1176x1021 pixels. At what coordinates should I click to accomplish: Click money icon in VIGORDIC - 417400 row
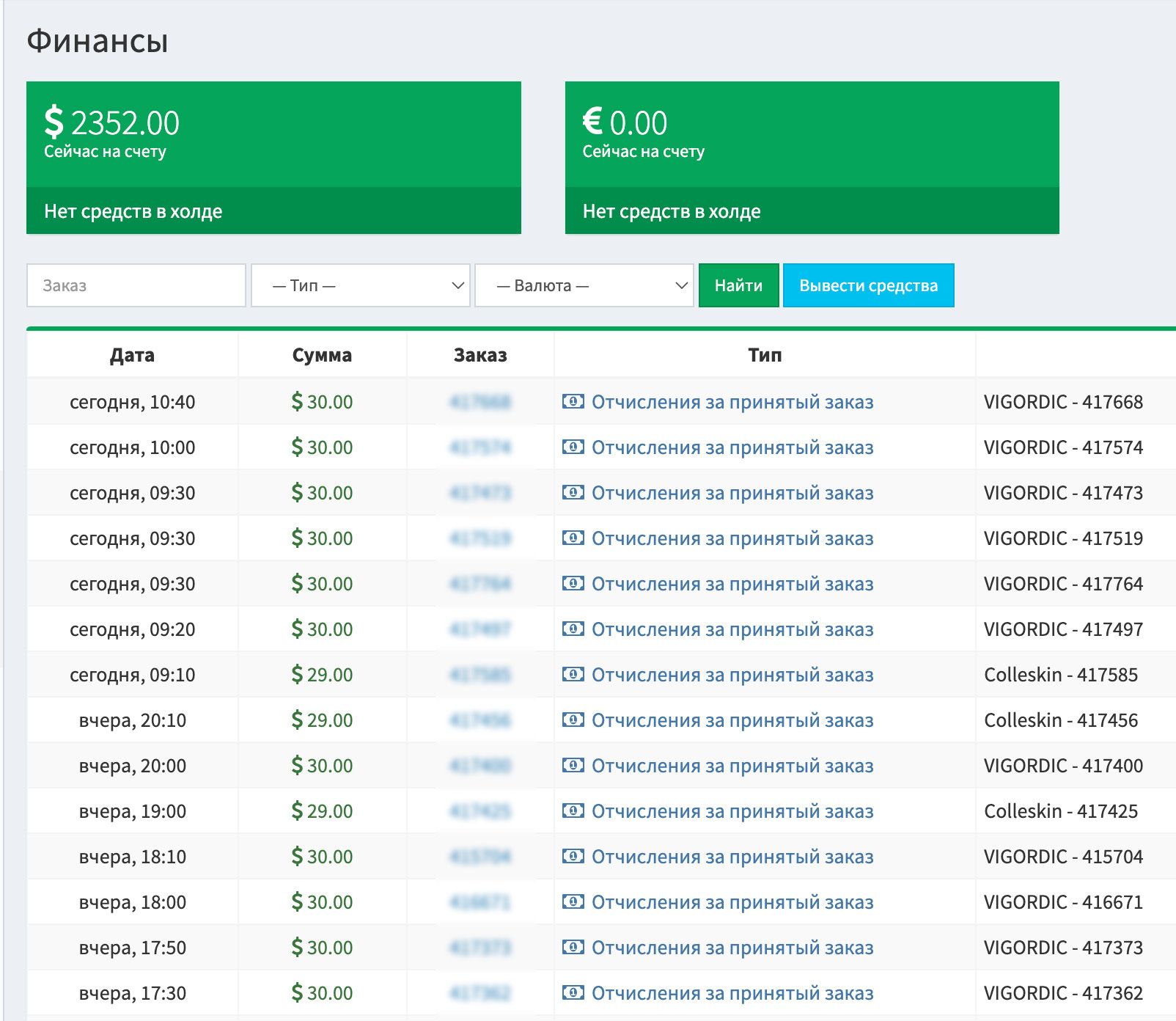pyautogui.click(x=573, y=765)
